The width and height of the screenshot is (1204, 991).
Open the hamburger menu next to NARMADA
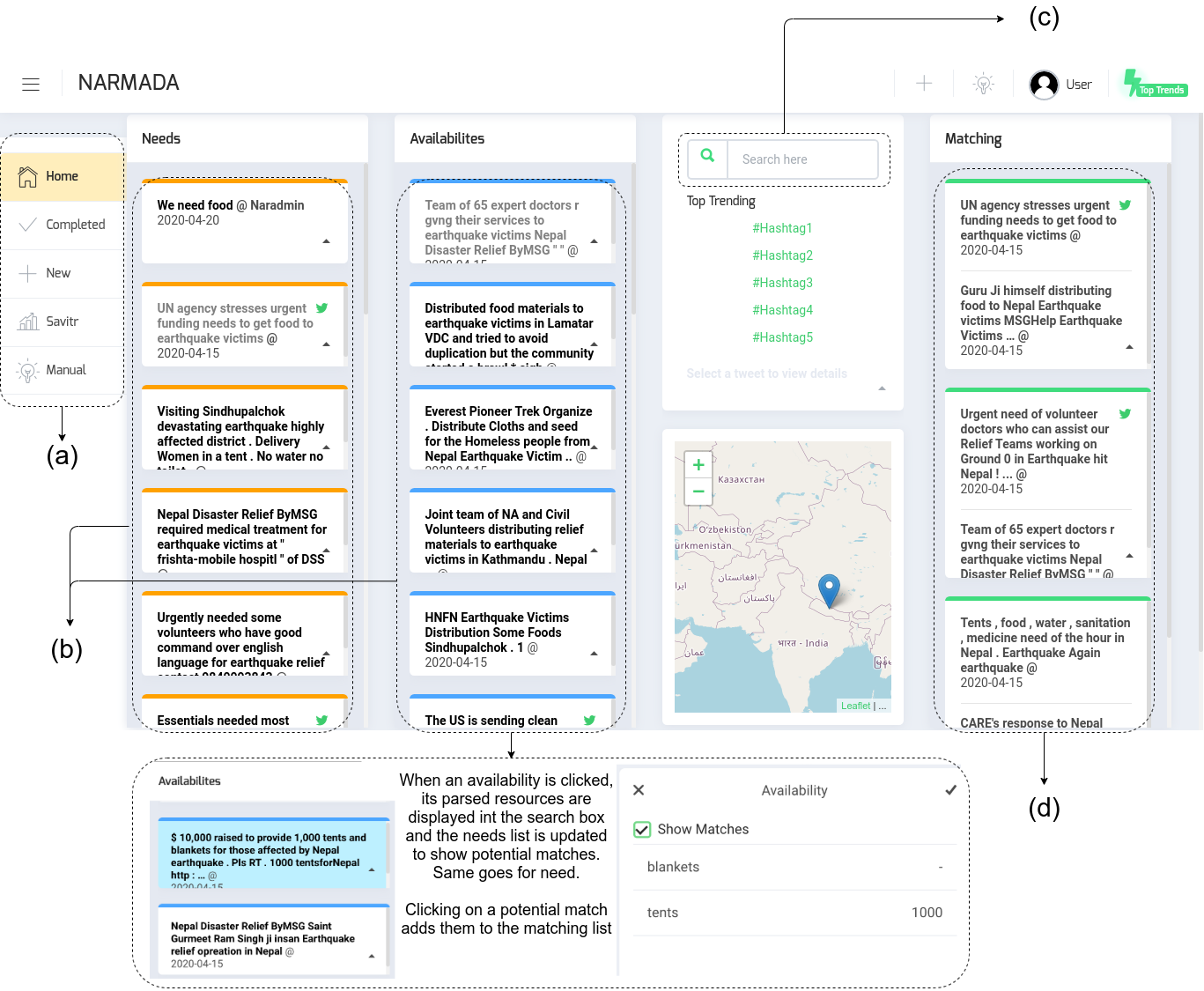pyautogui.click(x=31, y=84)
